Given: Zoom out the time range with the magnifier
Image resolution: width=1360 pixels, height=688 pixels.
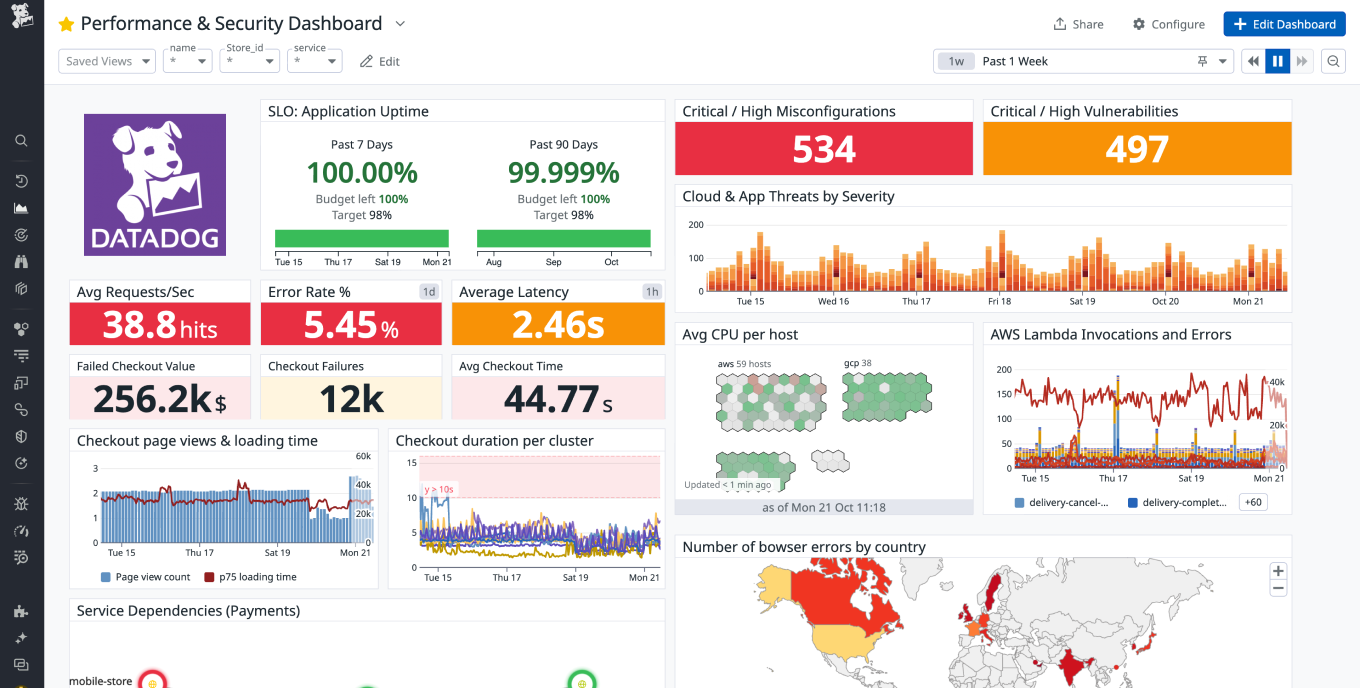Looking at the screenshot, I should point(1333,61).
